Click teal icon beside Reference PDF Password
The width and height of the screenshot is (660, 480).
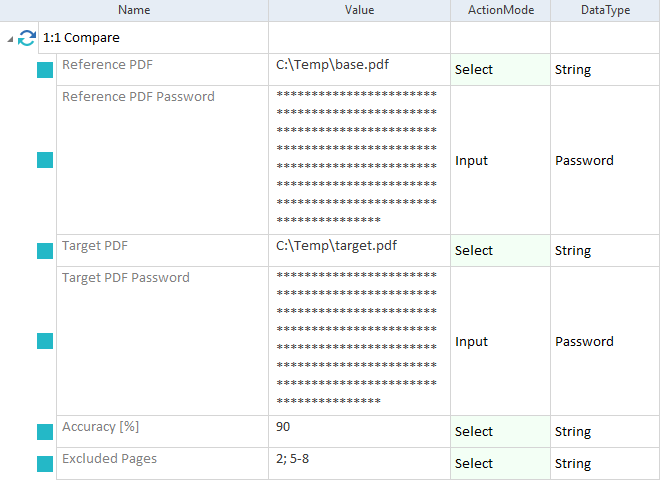[45, 160]
